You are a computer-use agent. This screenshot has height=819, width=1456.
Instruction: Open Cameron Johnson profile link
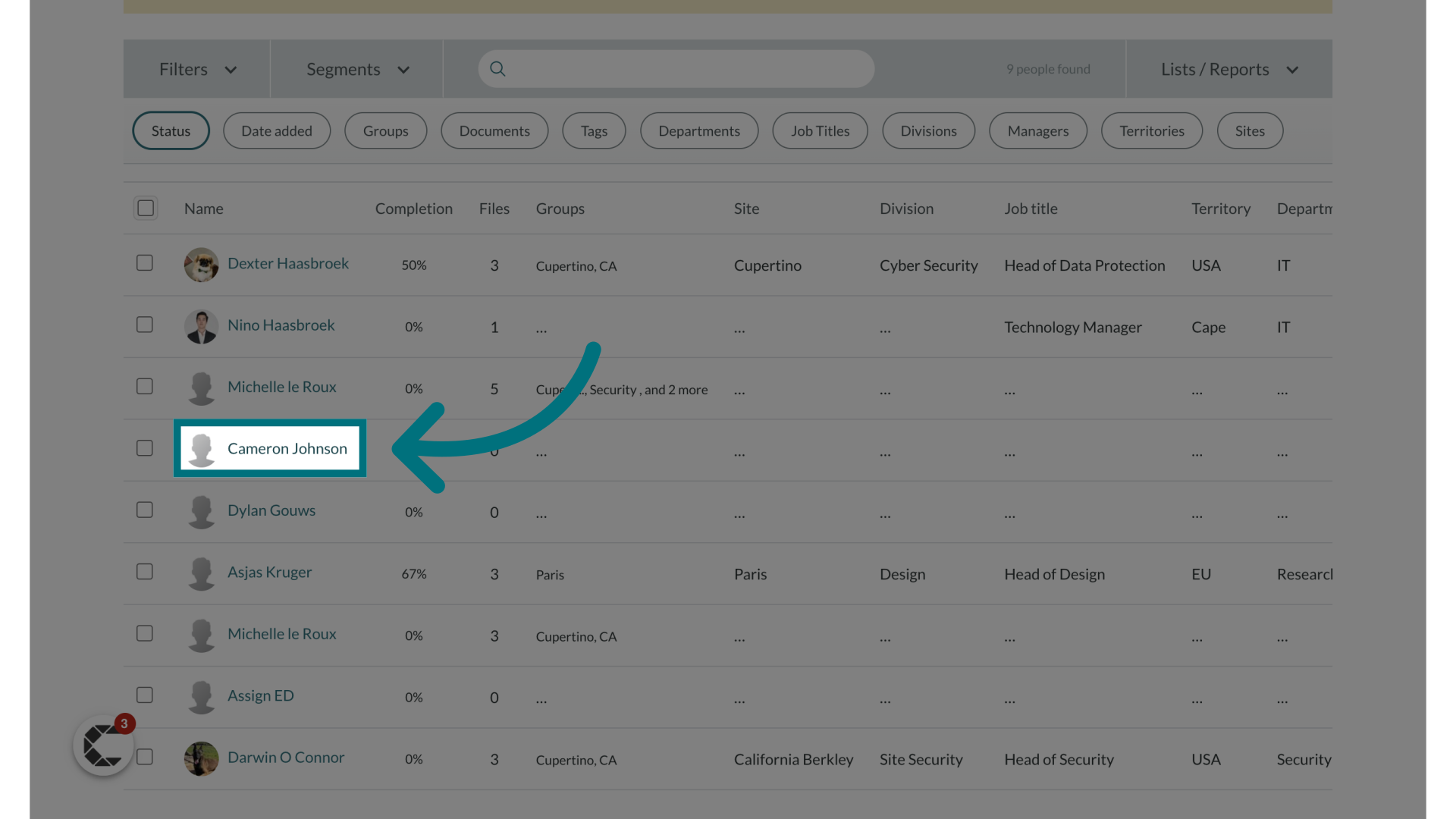click(x=287, y=448)
